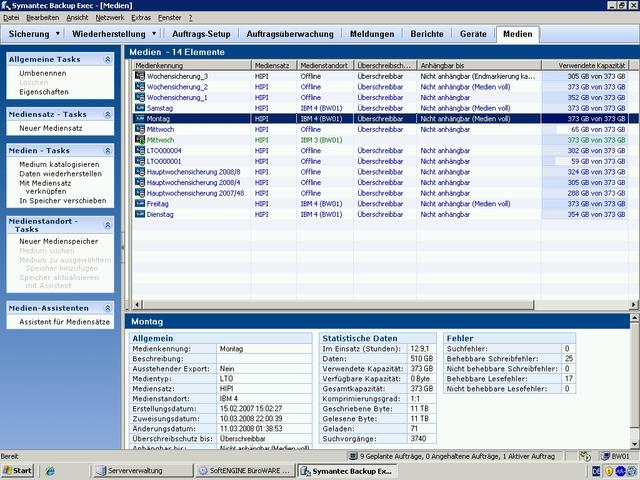Click the media list horizontal scrollbar
640x480 pixels.
(x=338, y=304)
